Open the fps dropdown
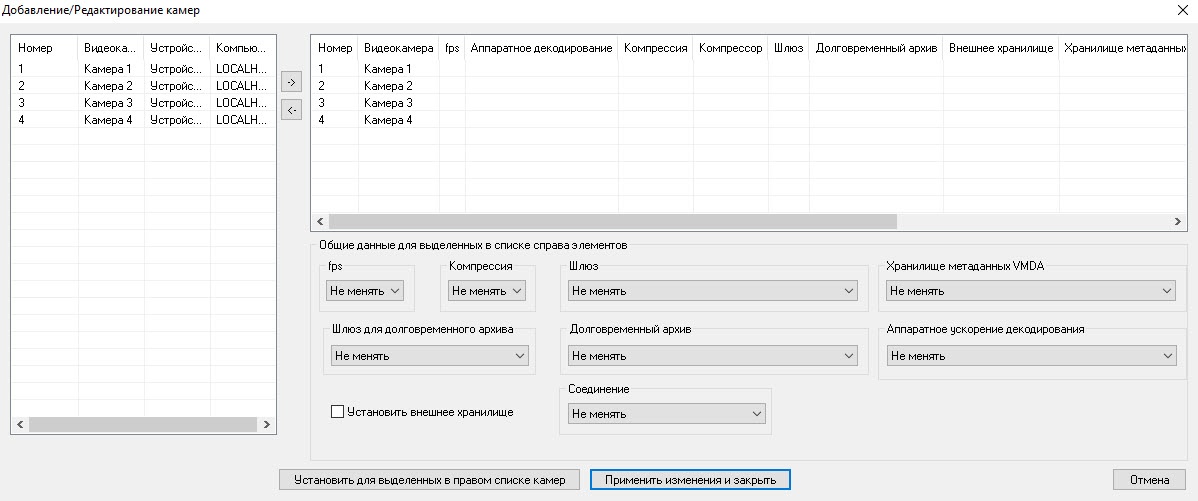The width and height of the screenshot is (1198, 501). point(364,290)
